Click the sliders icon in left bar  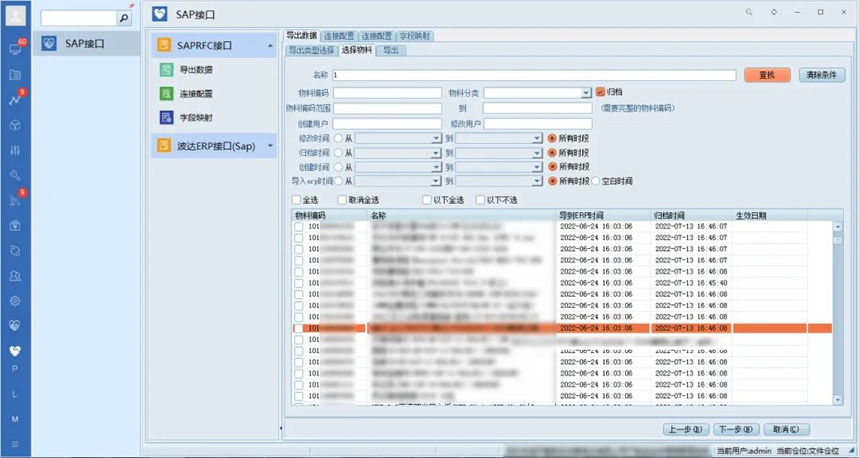[x=15, y=150]
